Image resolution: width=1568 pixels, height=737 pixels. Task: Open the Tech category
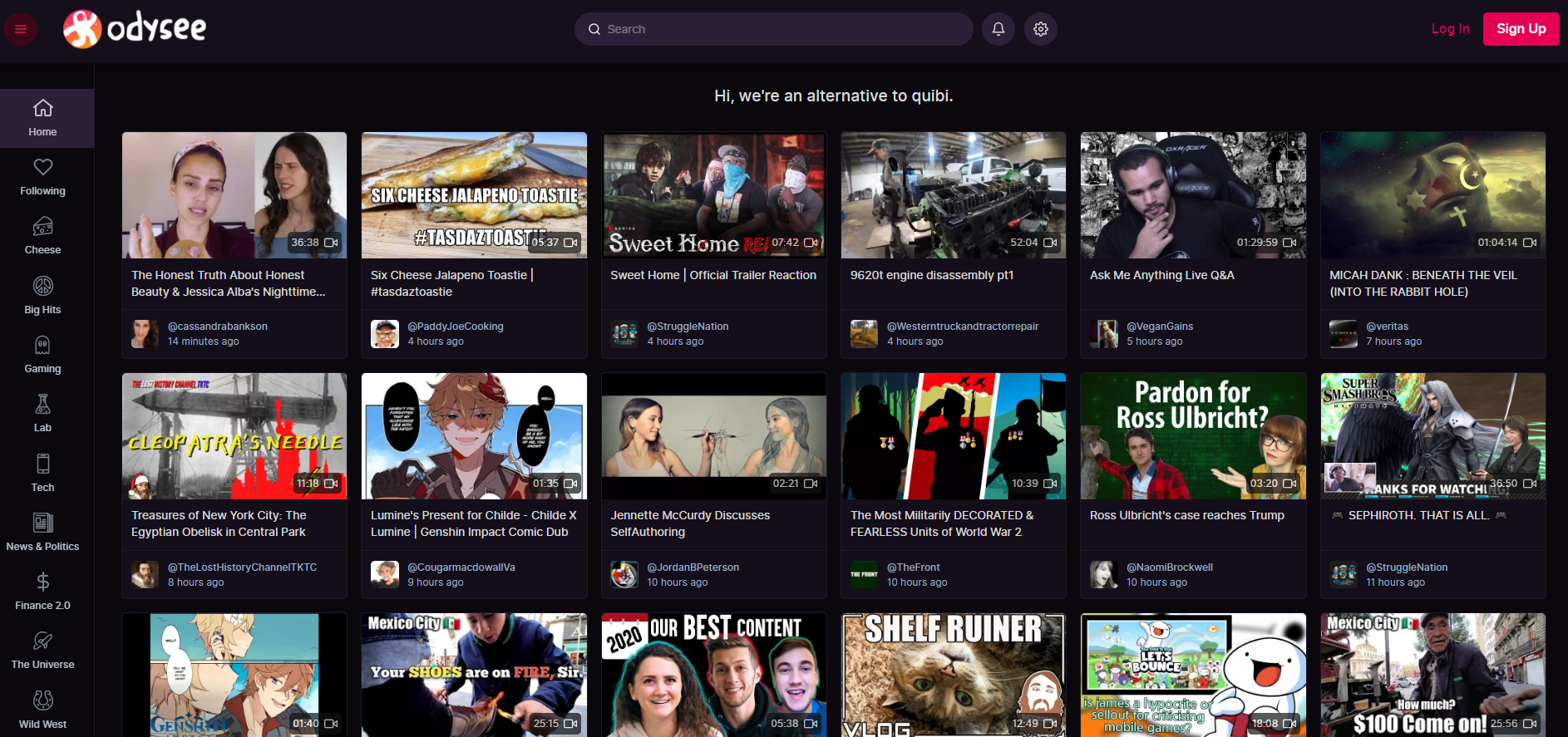pyautogui.click(x=43, y=474)
